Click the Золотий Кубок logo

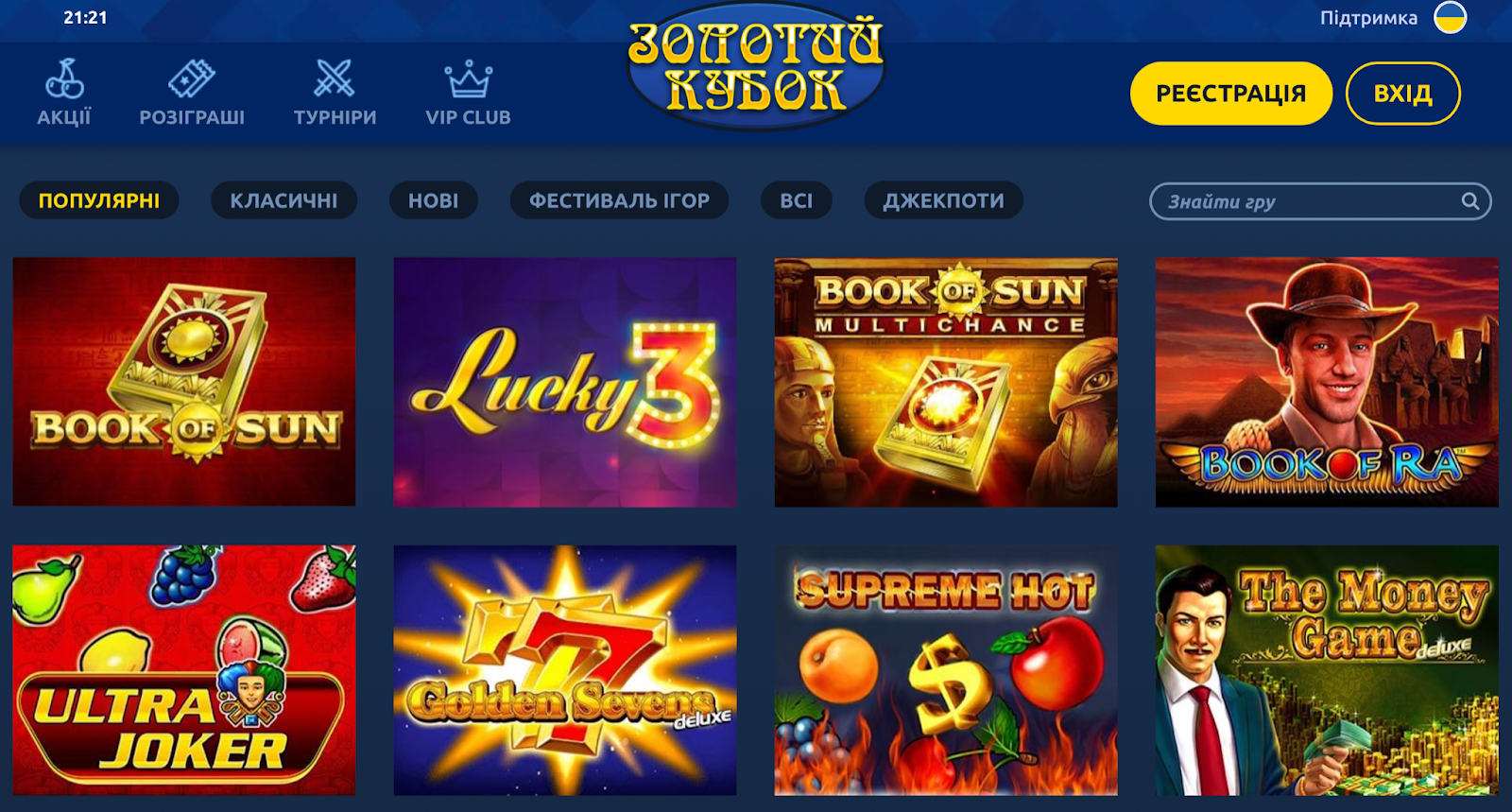[756, 68]
